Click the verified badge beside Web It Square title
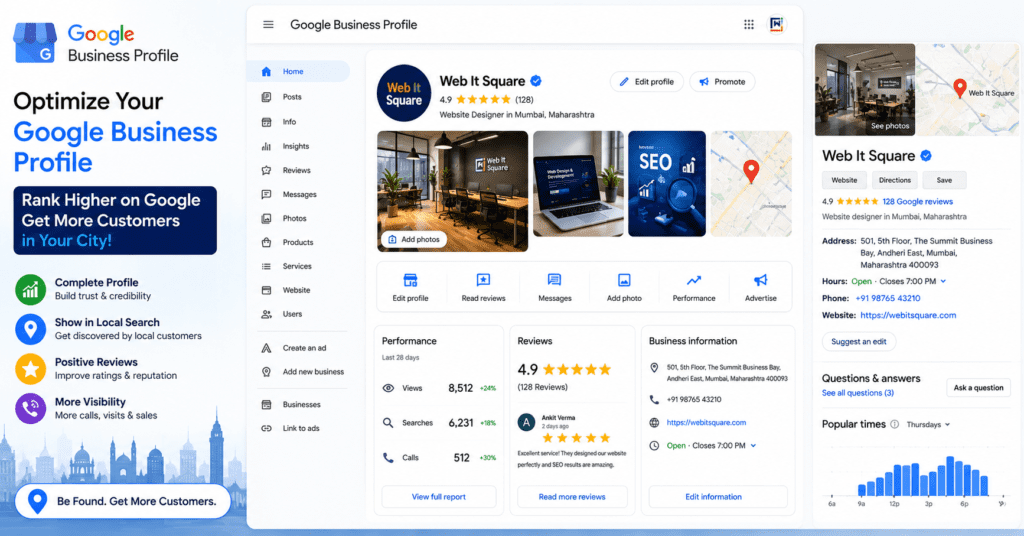1024x536 pixels. coord(536,81)
